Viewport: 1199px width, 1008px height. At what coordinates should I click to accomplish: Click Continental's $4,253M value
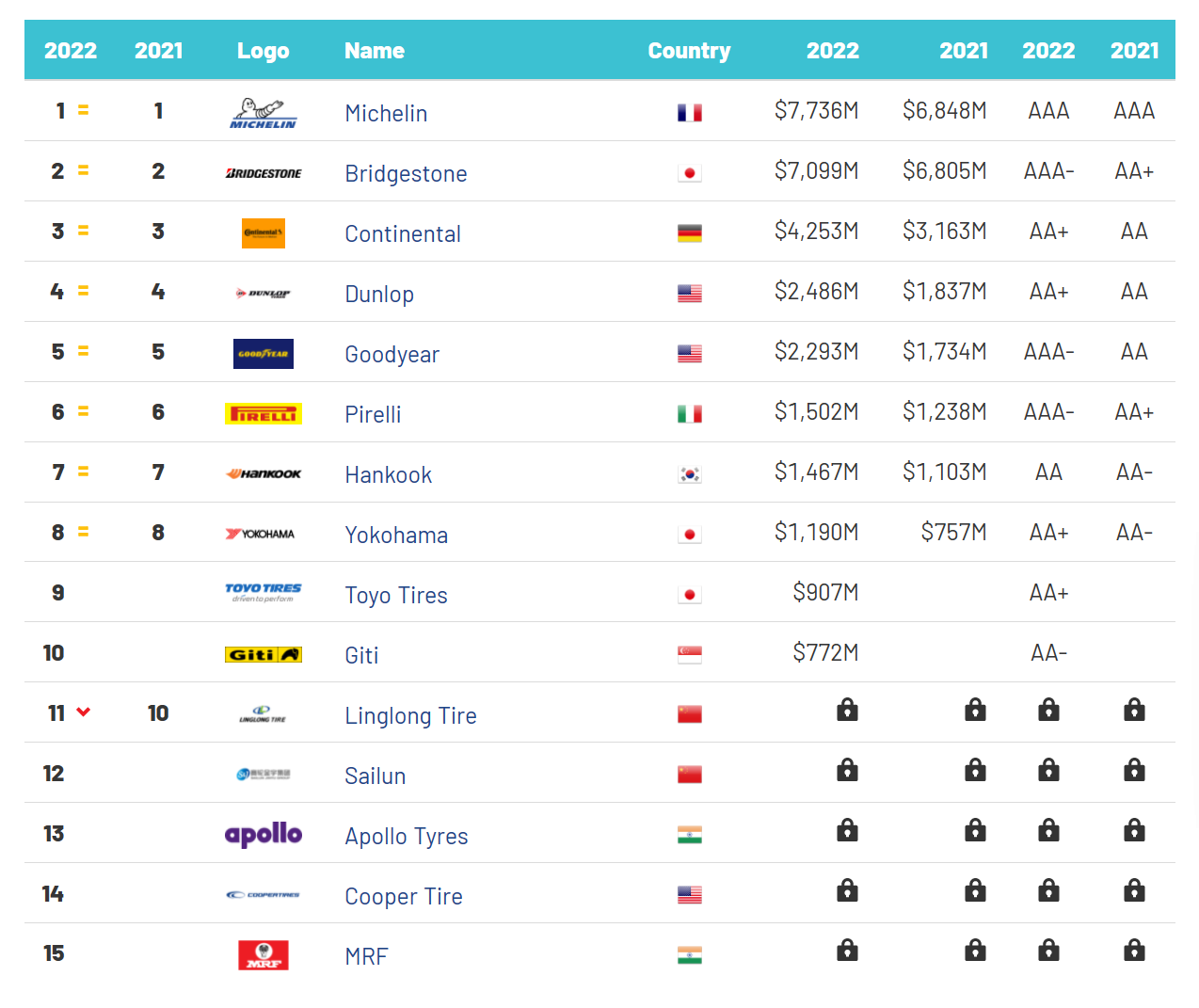point(816,231)
